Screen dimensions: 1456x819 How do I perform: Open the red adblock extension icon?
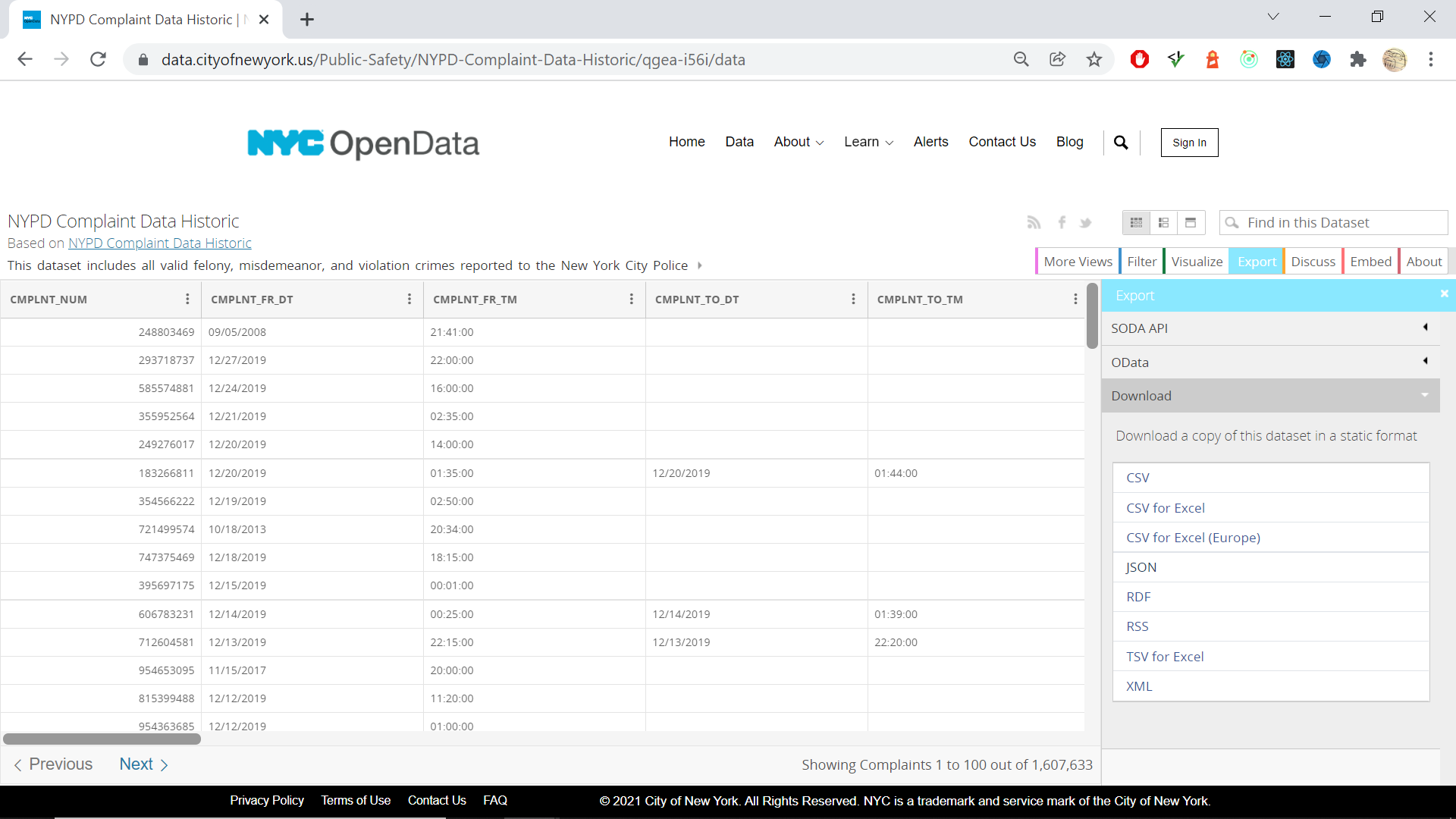click(x=1140, y=59)
